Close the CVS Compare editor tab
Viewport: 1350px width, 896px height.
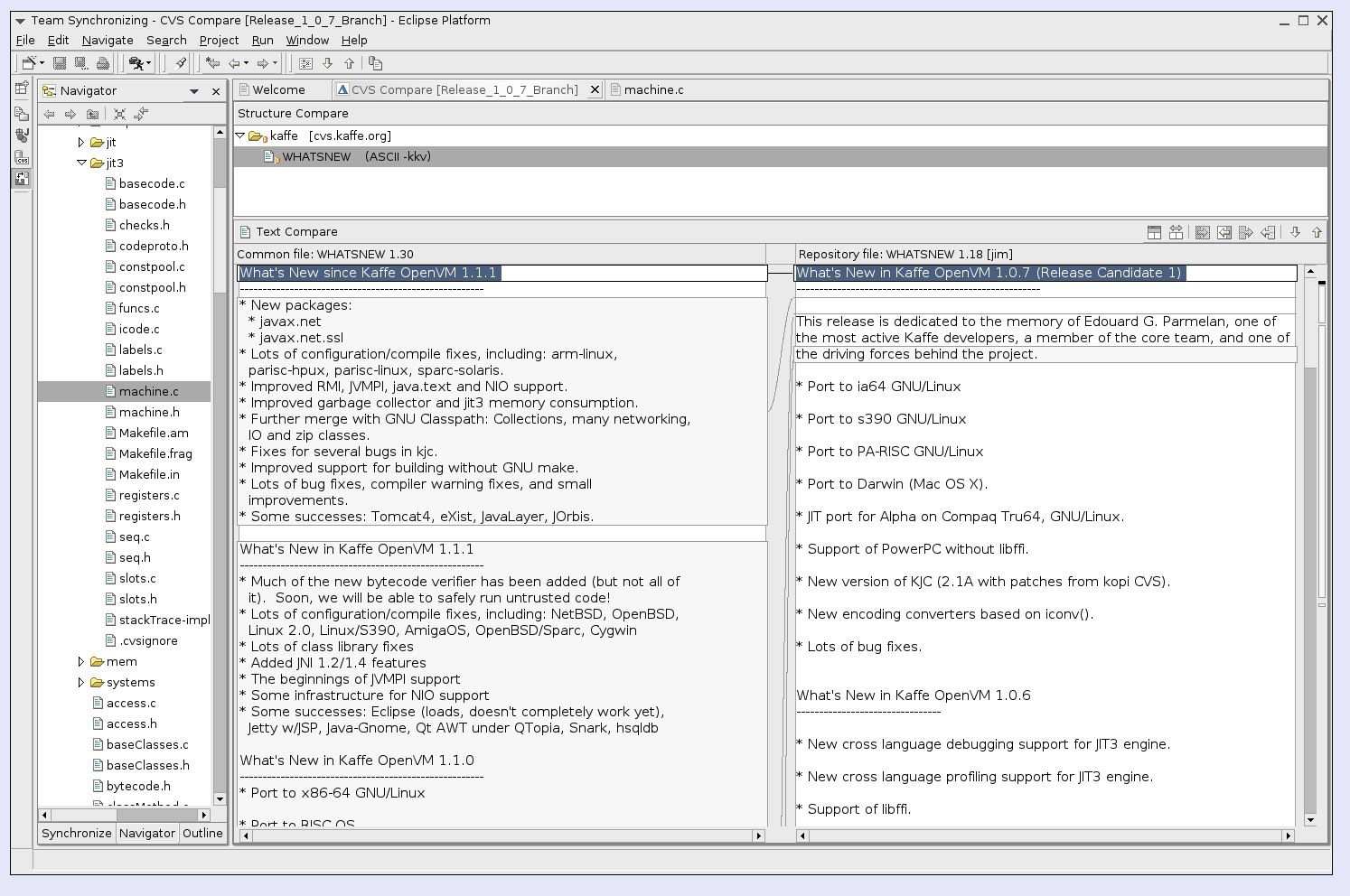point(595,89)
